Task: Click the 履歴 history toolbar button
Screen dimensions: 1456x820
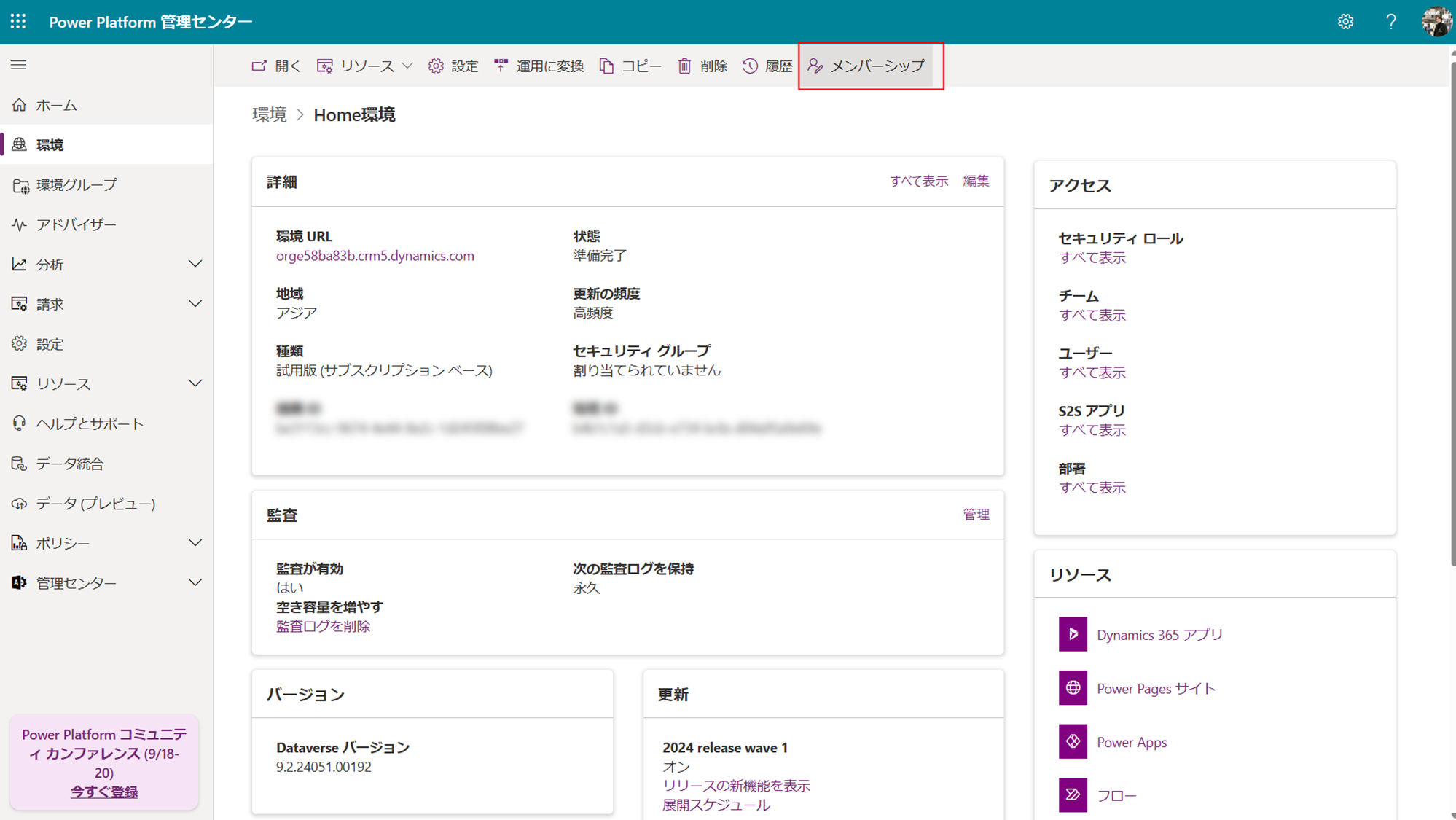Action: (767, 66)
